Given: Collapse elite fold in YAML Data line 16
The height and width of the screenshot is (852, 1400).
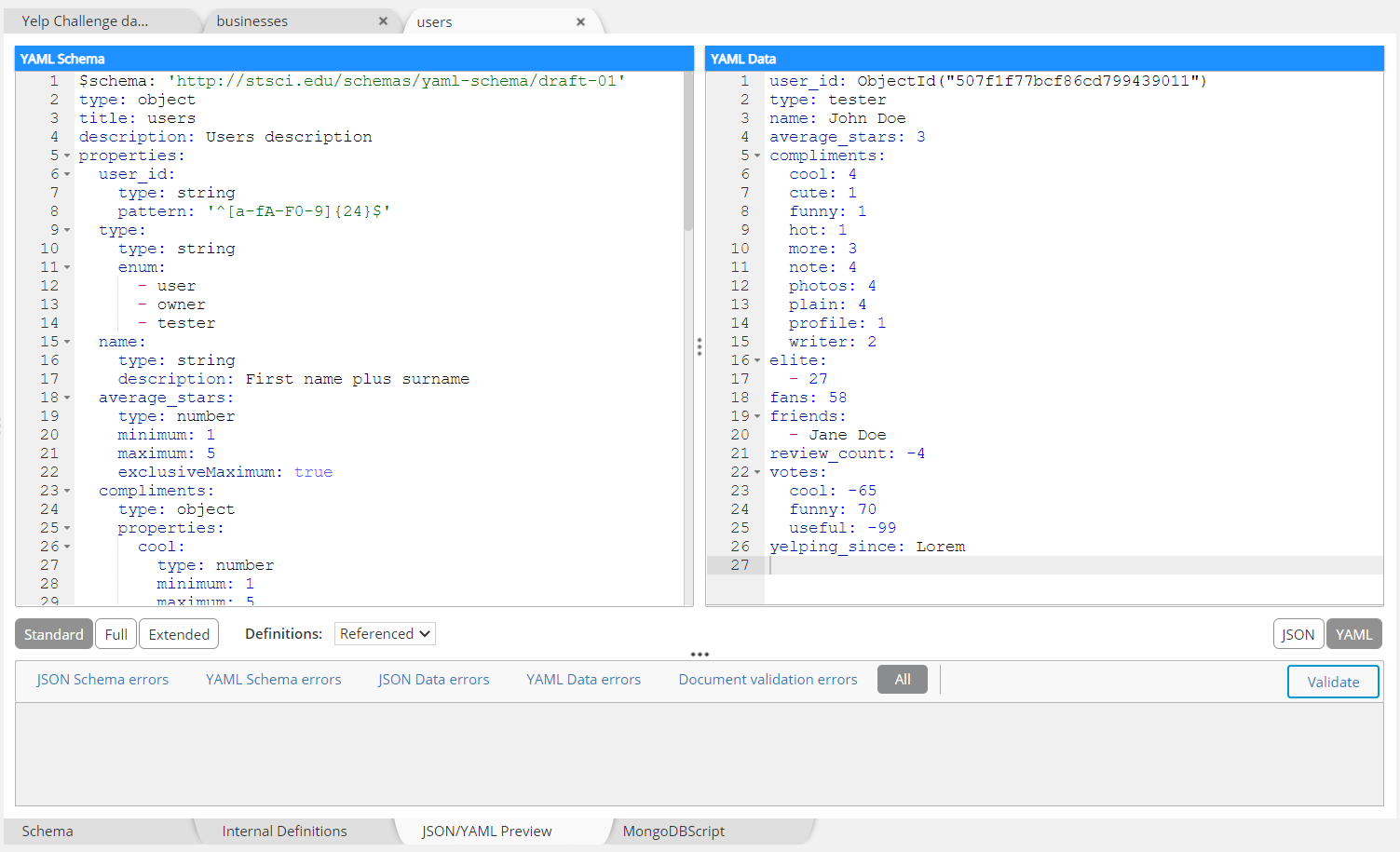Looking at the screenshot, I should [757, 360].
